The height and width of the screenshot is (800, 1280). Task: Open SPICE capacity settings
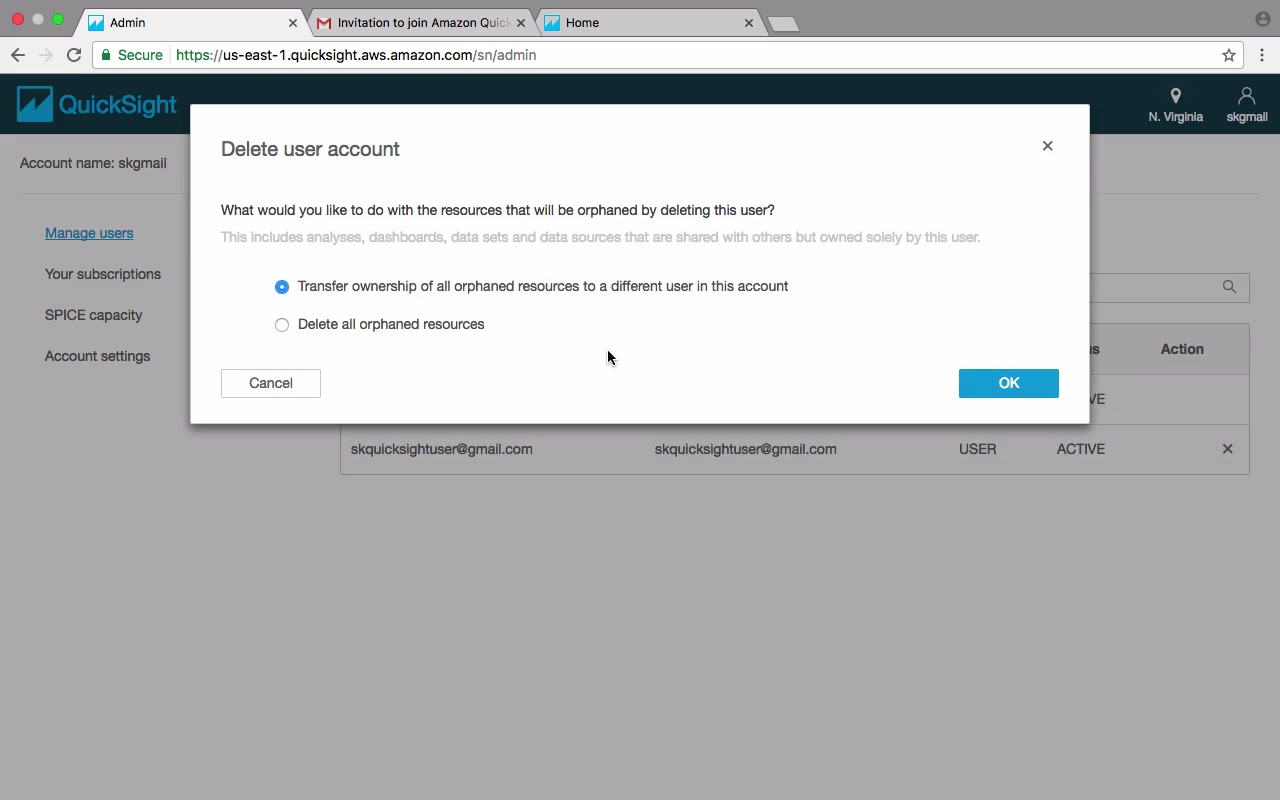click(x=94, y=315)
